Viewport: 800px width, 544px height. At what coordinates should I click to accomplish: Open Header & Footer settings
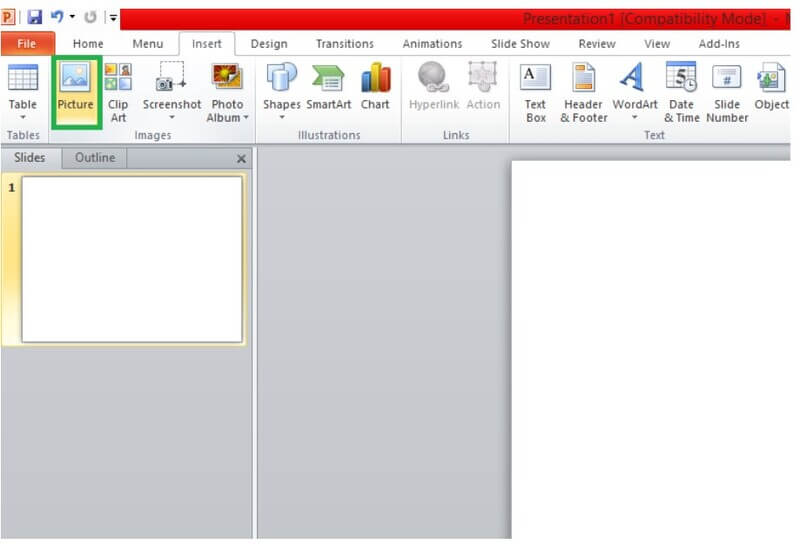584,92
